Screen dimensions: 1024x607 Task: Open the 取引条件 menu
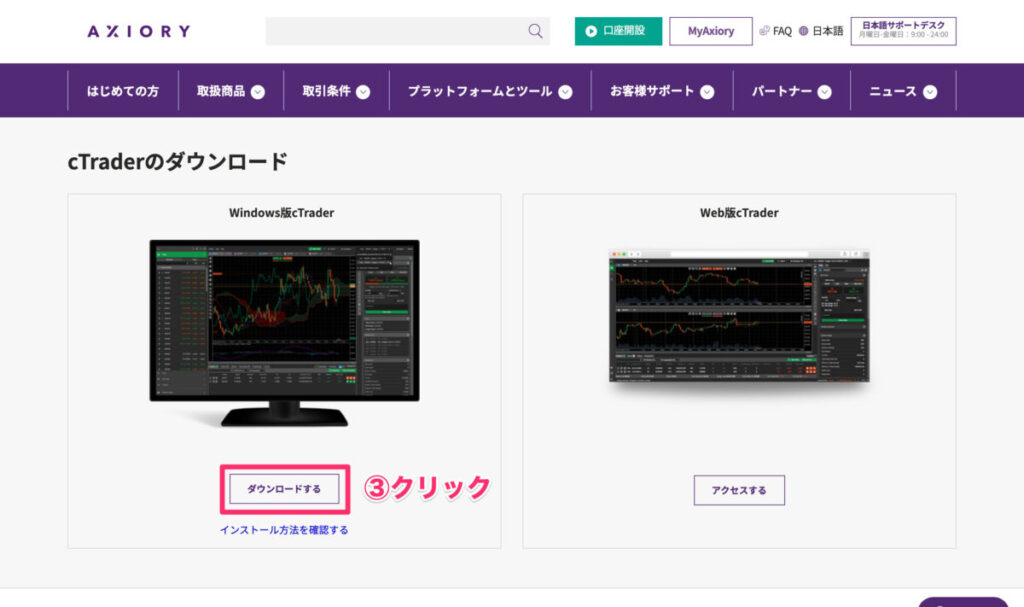point(326,91)
